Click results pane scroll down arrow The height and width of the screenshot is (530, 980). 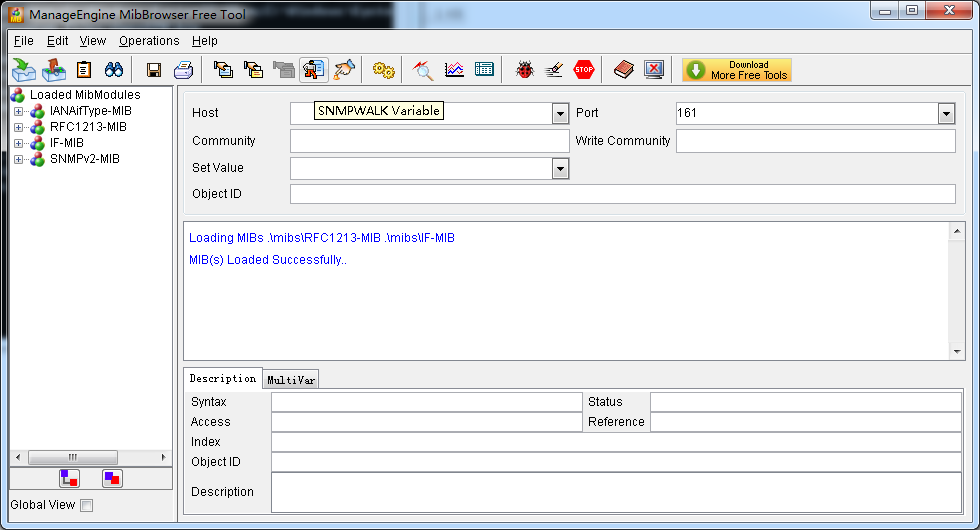[x=957, y=352]
